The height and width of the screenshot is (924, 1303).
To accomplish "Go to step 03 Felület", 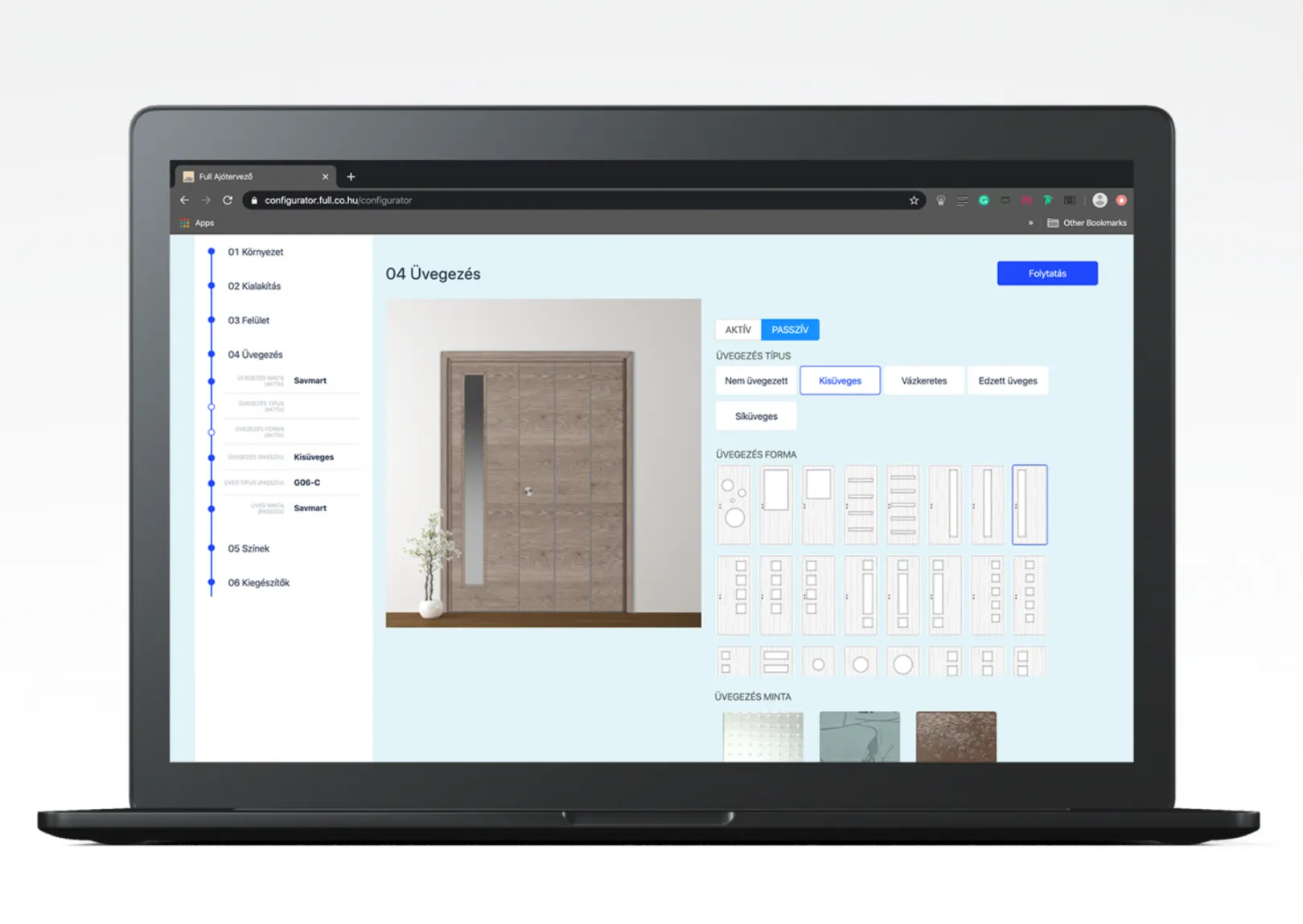I will click(x=249, y=320).
